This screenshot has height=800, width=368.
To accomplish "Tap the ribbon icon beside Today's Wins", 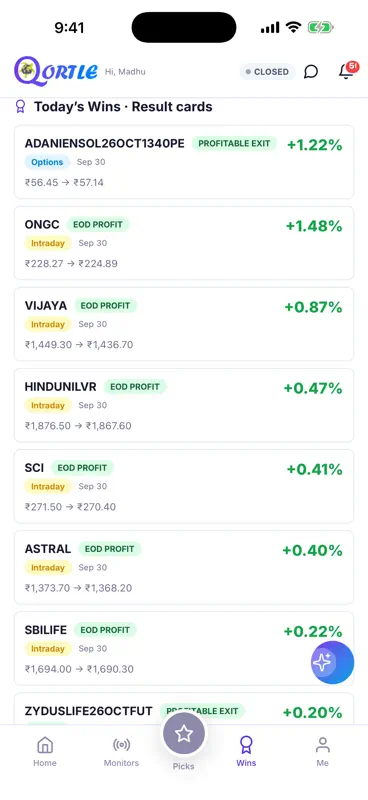I will tap(20, 107).
